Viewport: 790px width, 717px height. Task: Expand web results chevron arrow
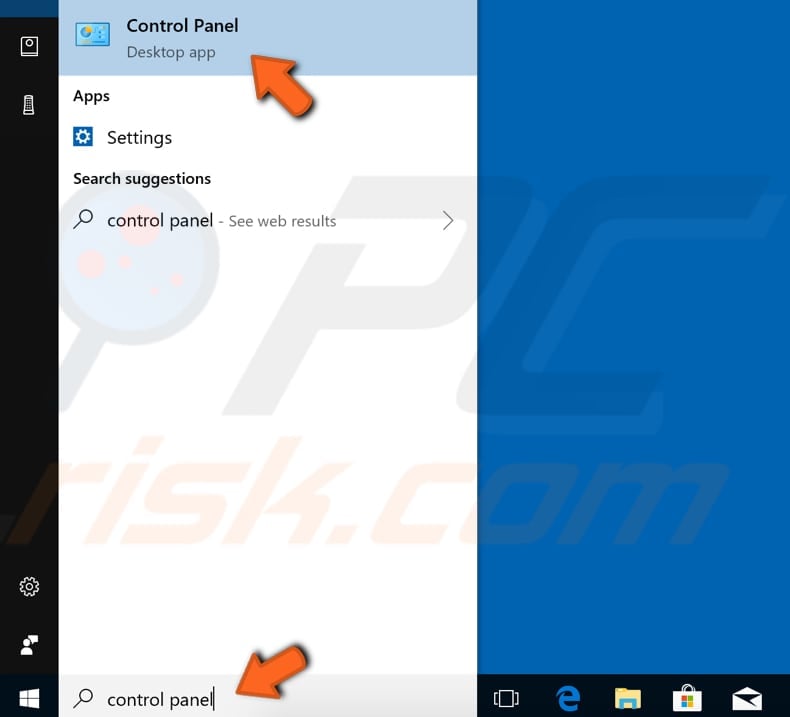(x=448, y=220)
